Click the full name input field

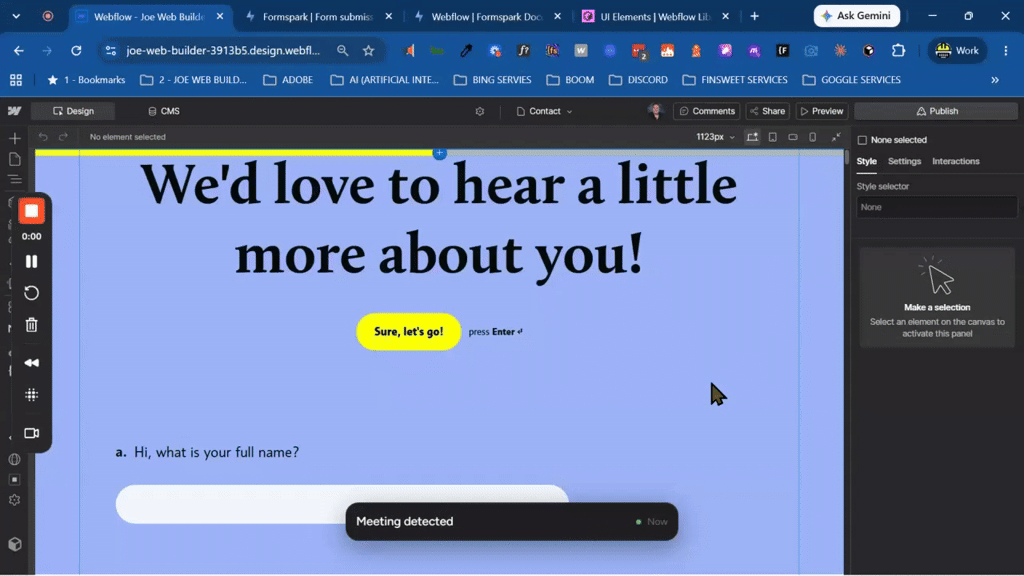[x=342, y=504]
